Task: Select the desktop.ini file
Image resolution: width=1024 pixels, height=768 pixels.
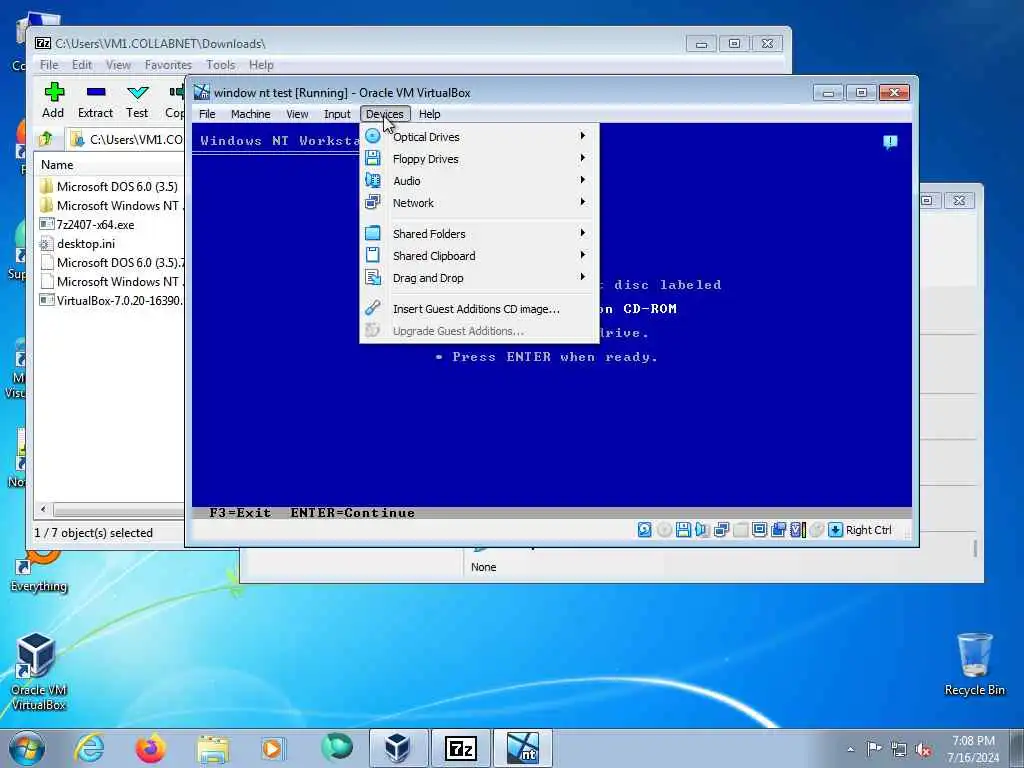Action: coord(77,244)
